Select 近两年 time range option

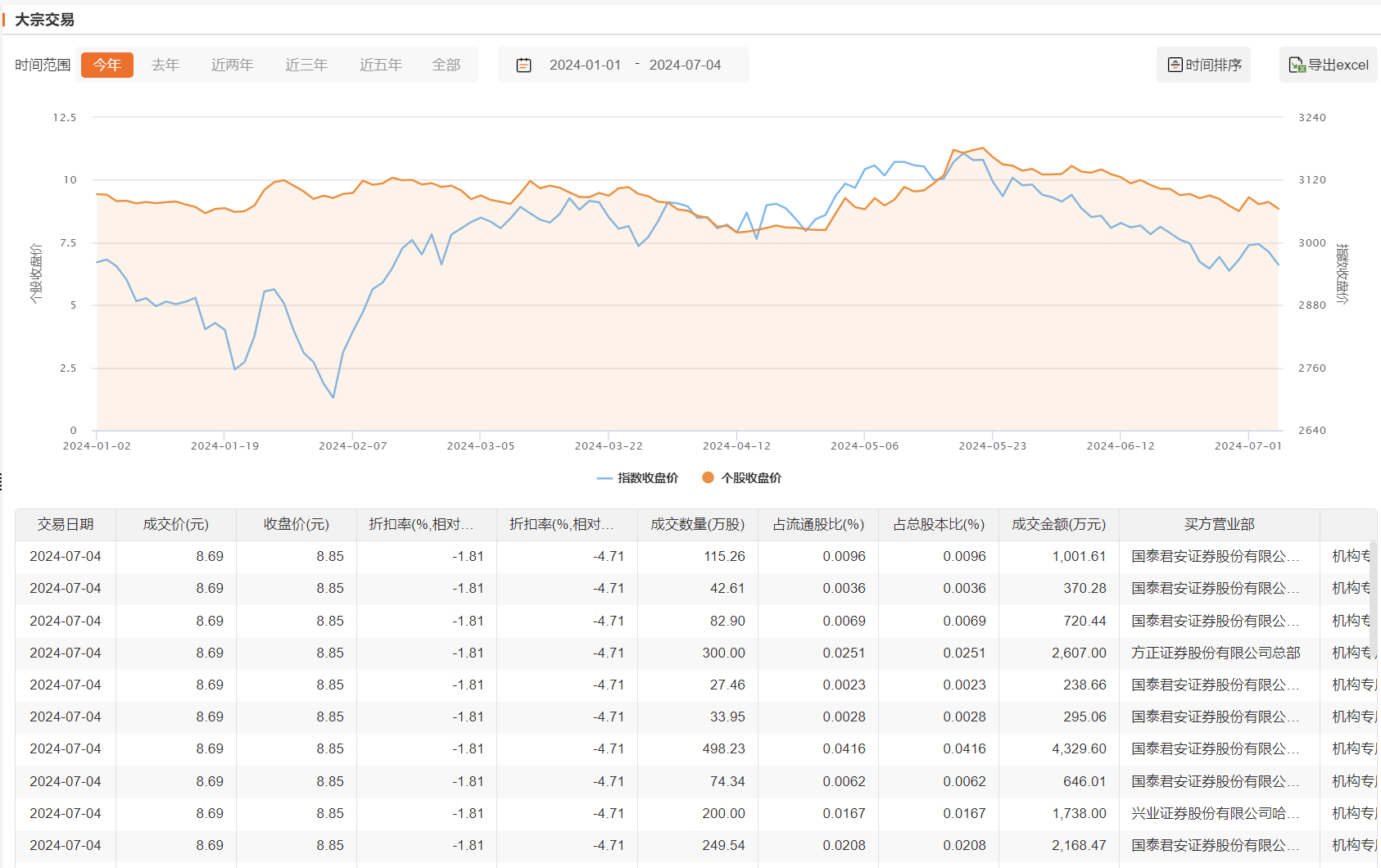point(232,65)
